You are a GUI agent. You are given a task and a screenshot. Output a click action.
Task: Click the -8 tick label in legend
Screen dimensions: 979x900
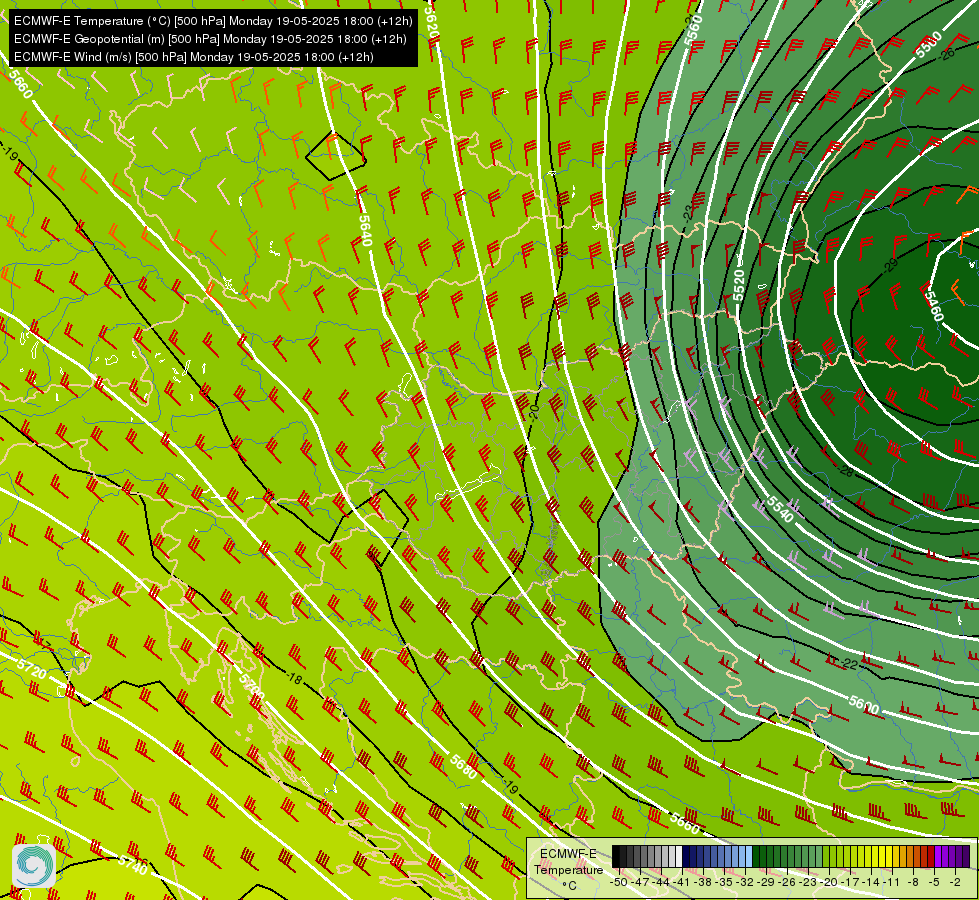[x=913, y=882]
